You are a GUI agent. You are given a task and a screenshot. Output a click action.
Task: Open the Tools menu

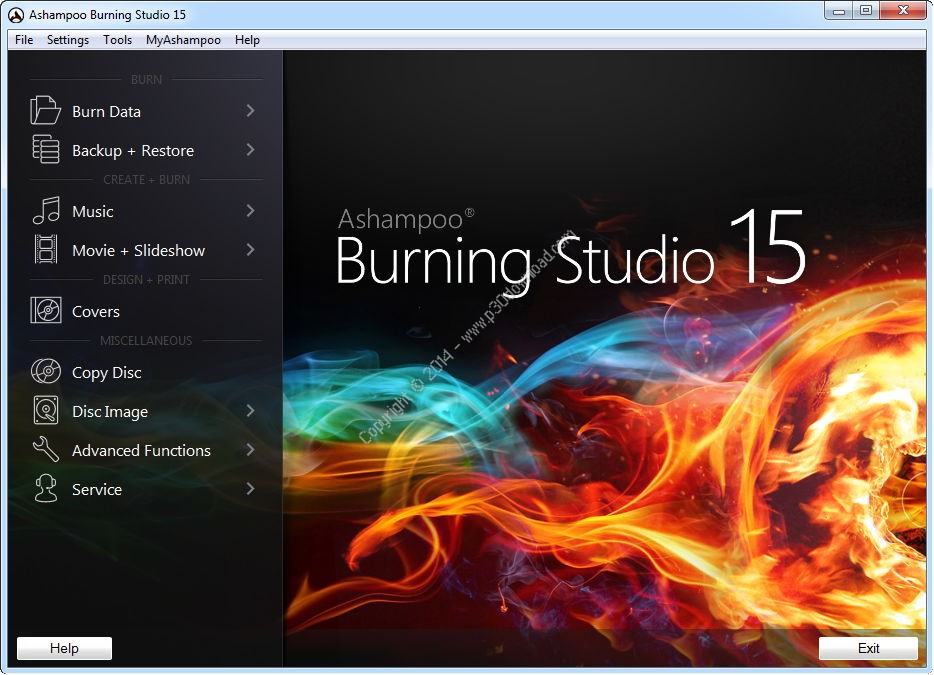(x=117, y=40)
